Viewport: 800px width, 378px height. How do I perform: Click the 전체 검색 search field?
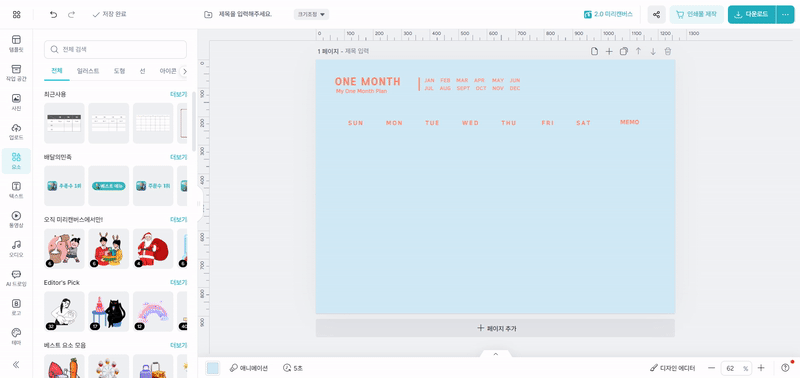[115, 49]
